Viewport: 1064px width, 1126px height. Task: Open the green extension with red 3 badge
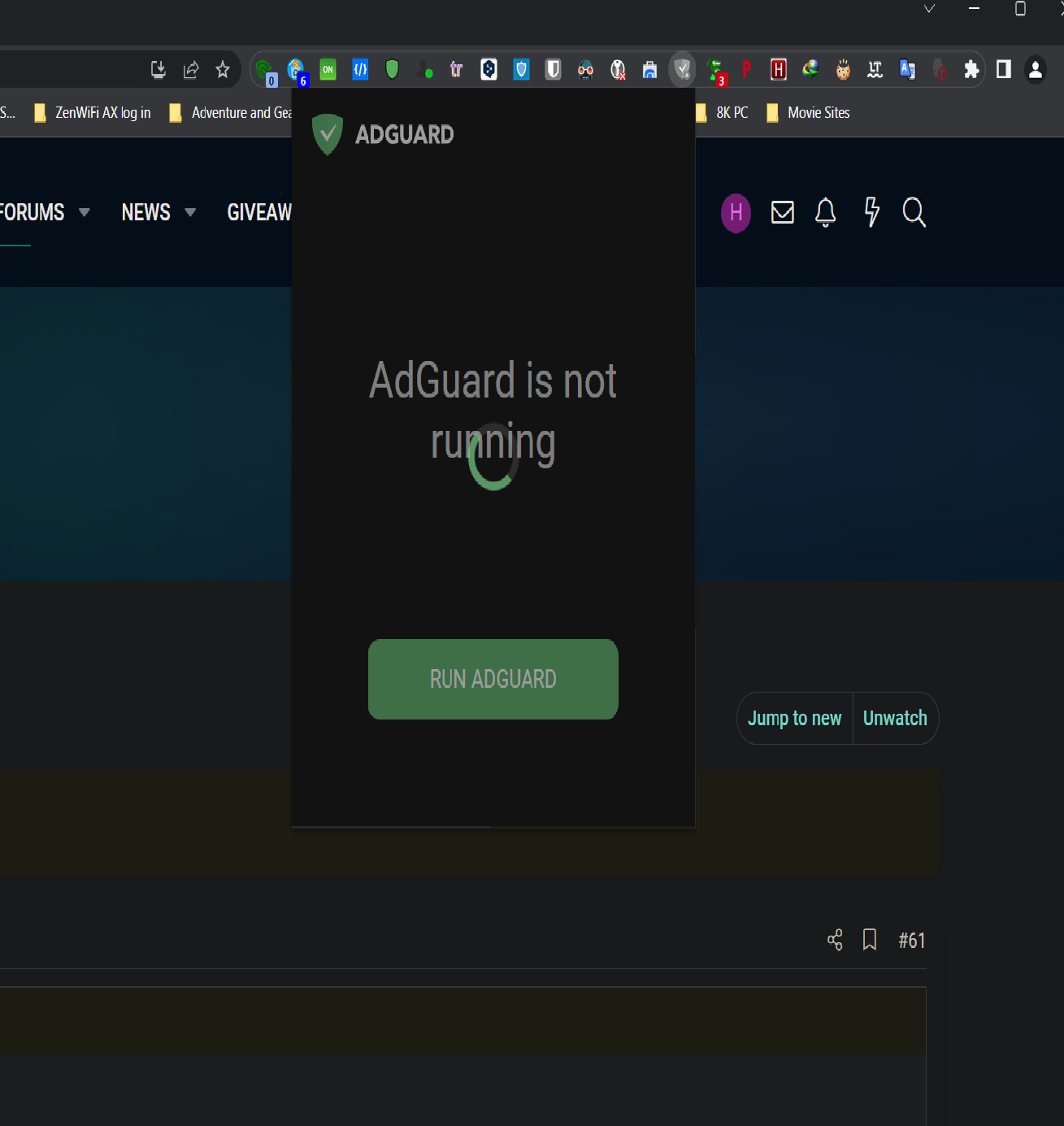pos(716,72)
